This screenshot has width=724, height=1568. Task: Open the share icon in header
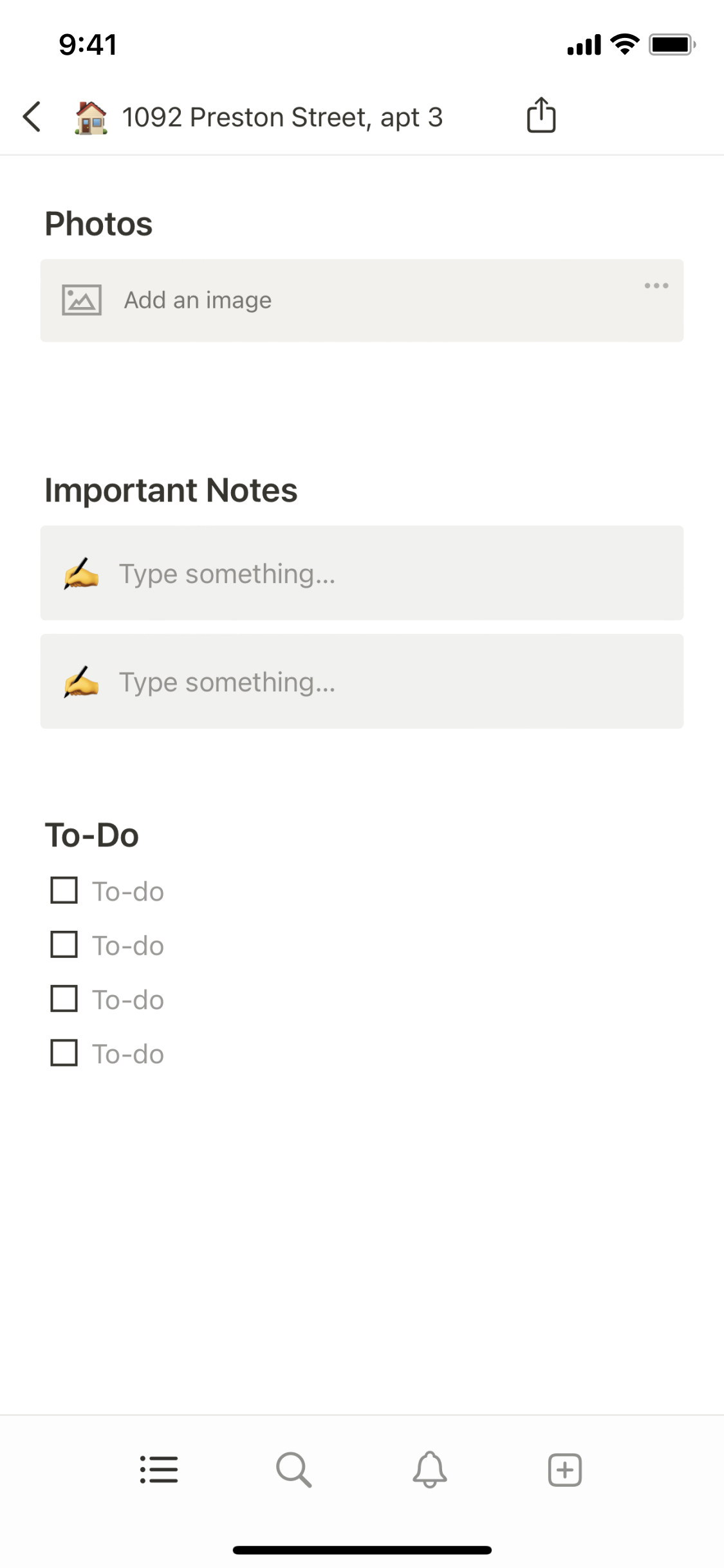(x=541, y=115)
